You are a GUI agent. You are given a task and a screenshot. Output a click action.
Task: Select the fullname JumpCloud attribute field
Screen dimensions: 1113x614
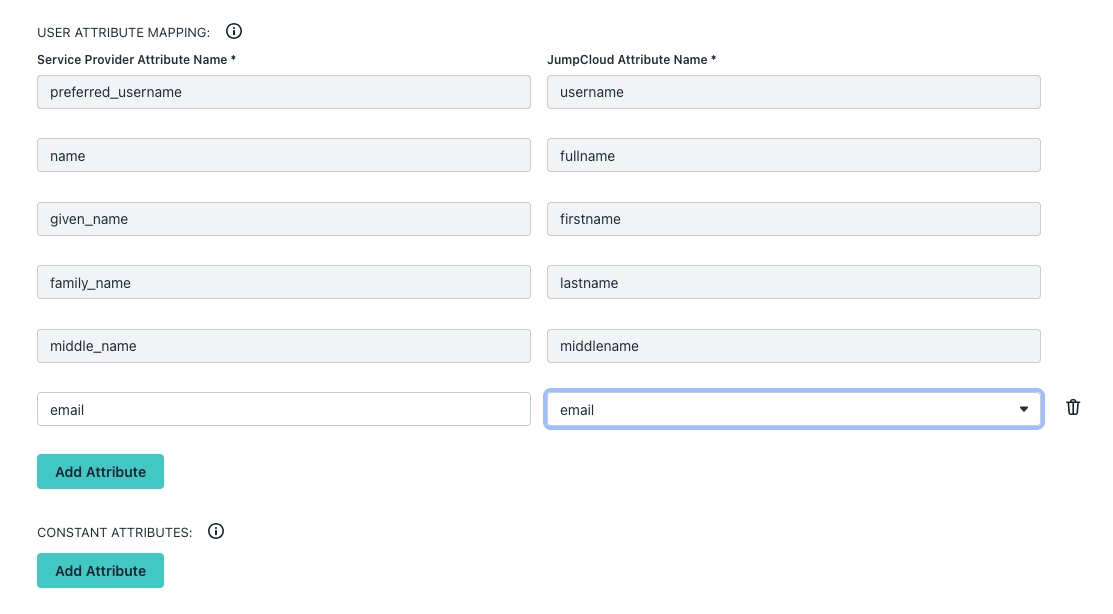(x=793, y=155)
